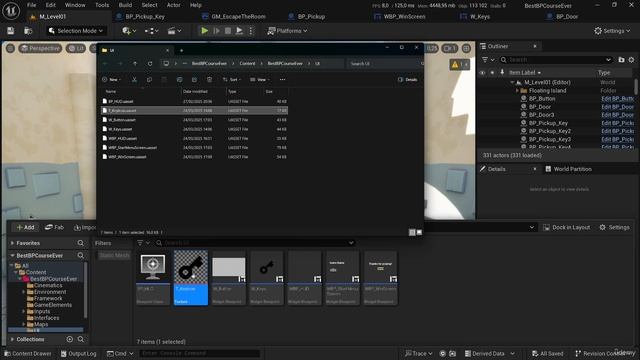Click the viewport layout icon at top right

pyautogui.click(x=466, y=49)
